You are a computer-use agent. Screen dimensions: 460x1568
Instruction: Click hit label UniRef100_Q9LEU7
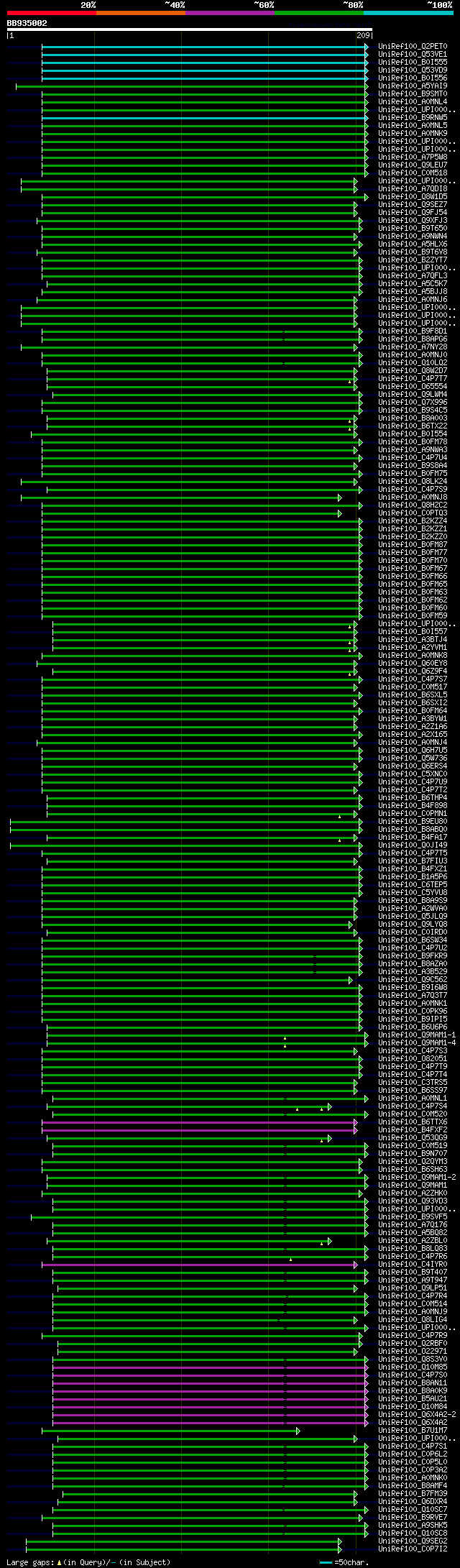tap(413, 165)
